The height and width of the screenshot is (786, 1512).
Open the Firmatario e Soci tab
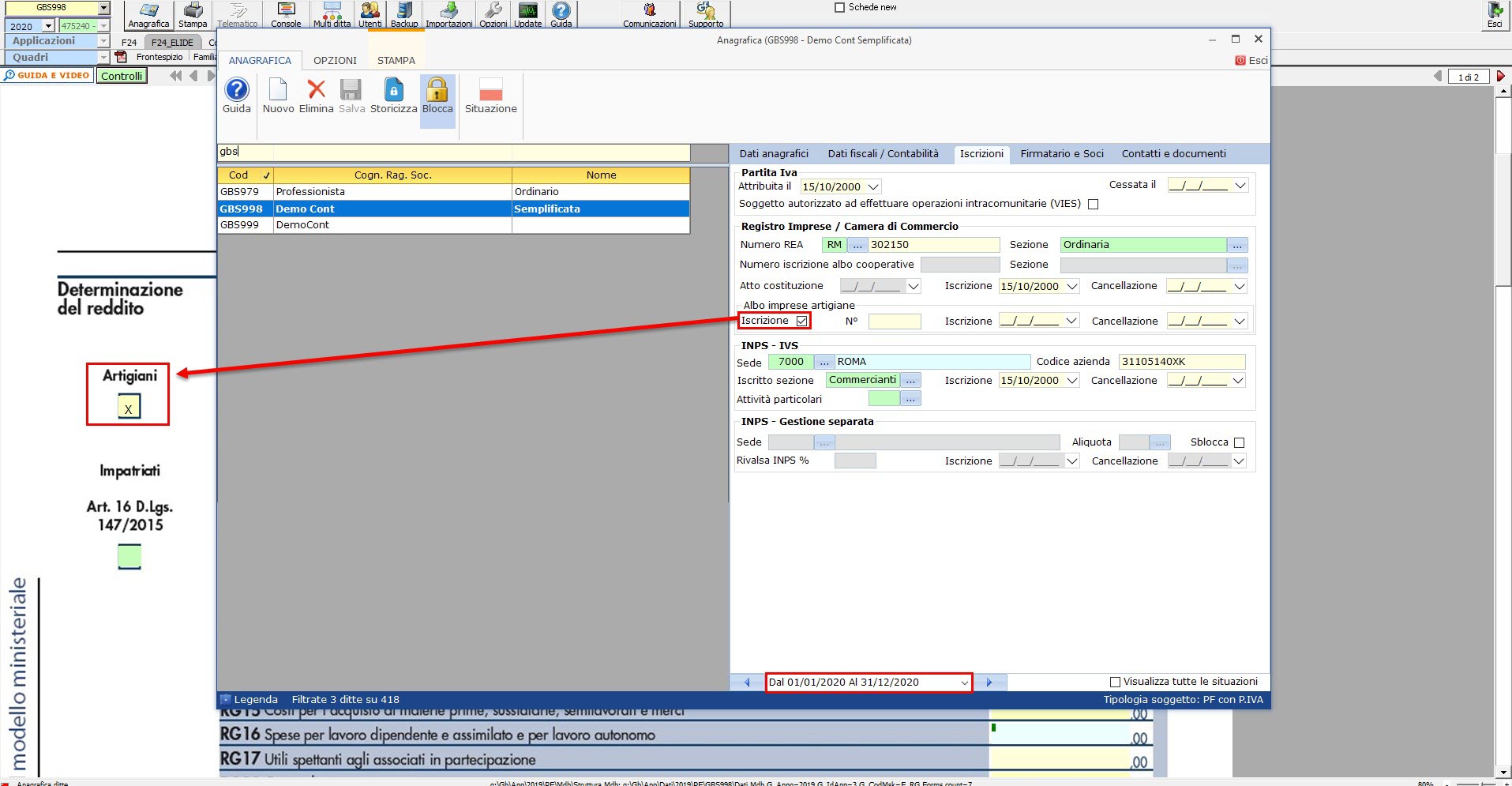[x=1062, y=154]
